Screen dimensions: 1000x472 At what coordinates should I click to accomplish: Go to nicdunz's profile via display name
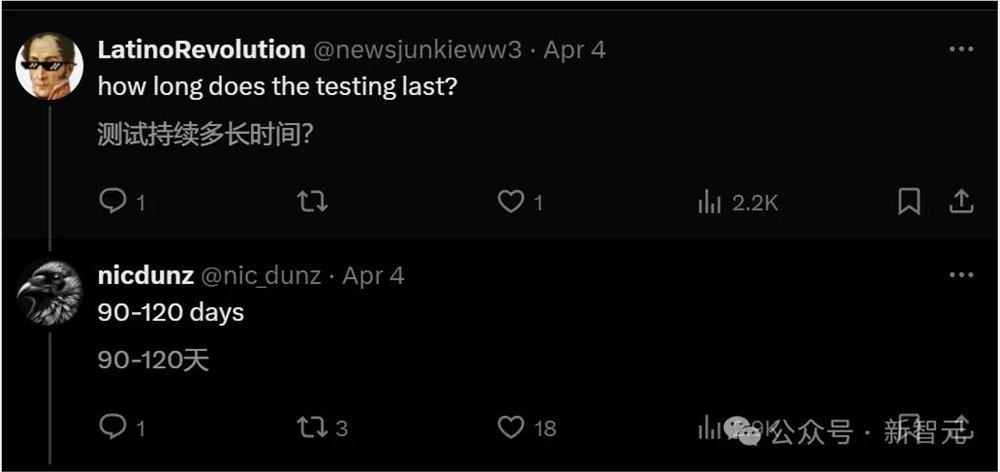(x=145, y=275)
